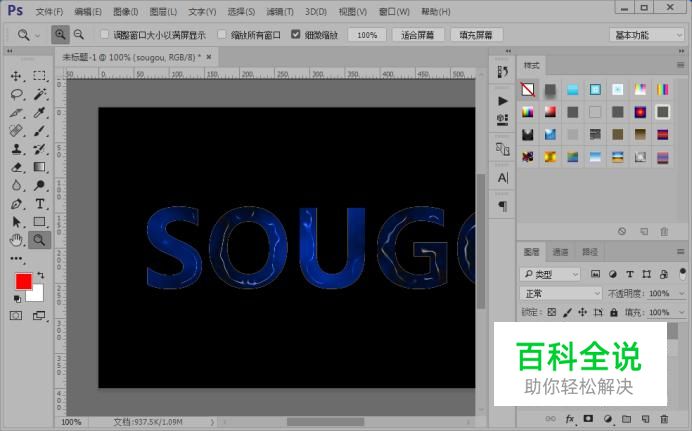Select the Rectangular Marquee tool
Viewport: 692px width, 431px height.
click(x=39, y=76)
